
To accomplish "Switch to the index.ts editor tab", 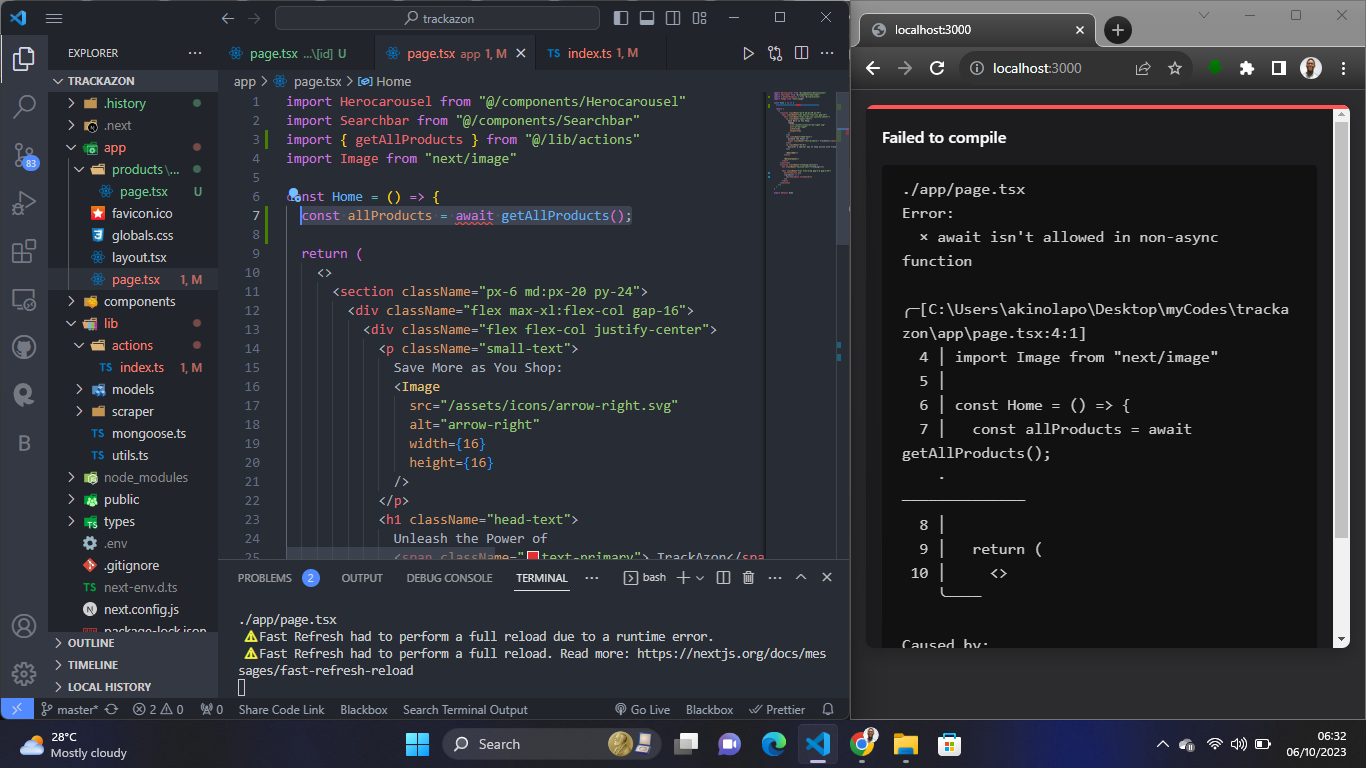I will (x=590, y=53).
